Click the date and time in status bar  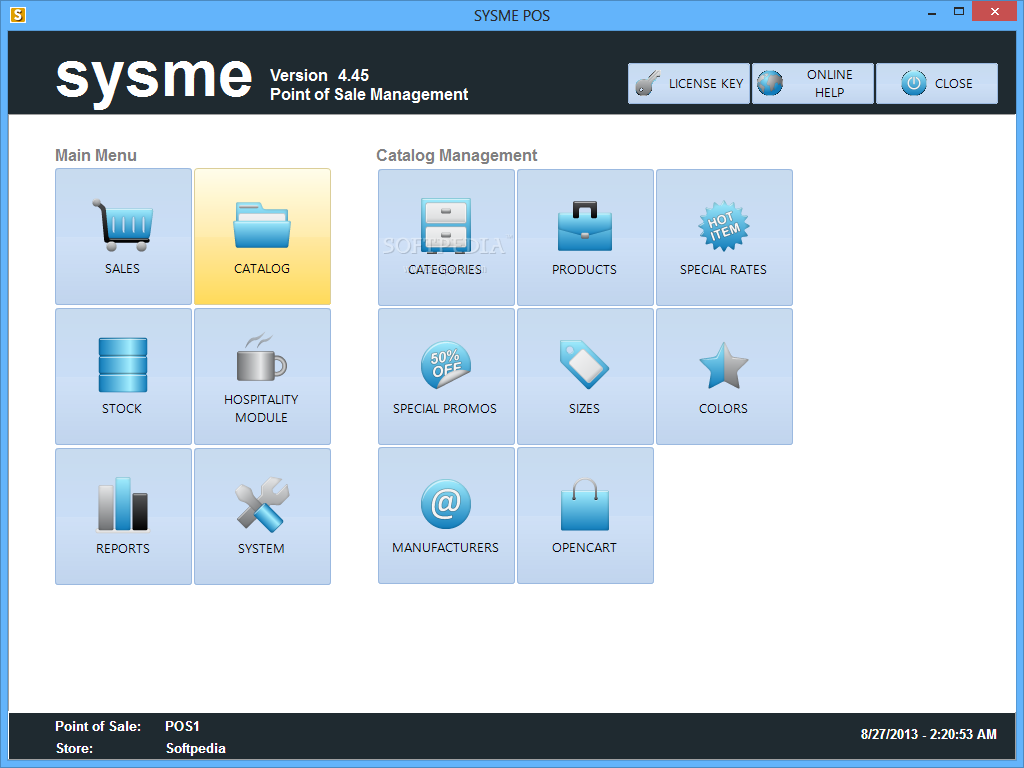click(x=929, y=734)
